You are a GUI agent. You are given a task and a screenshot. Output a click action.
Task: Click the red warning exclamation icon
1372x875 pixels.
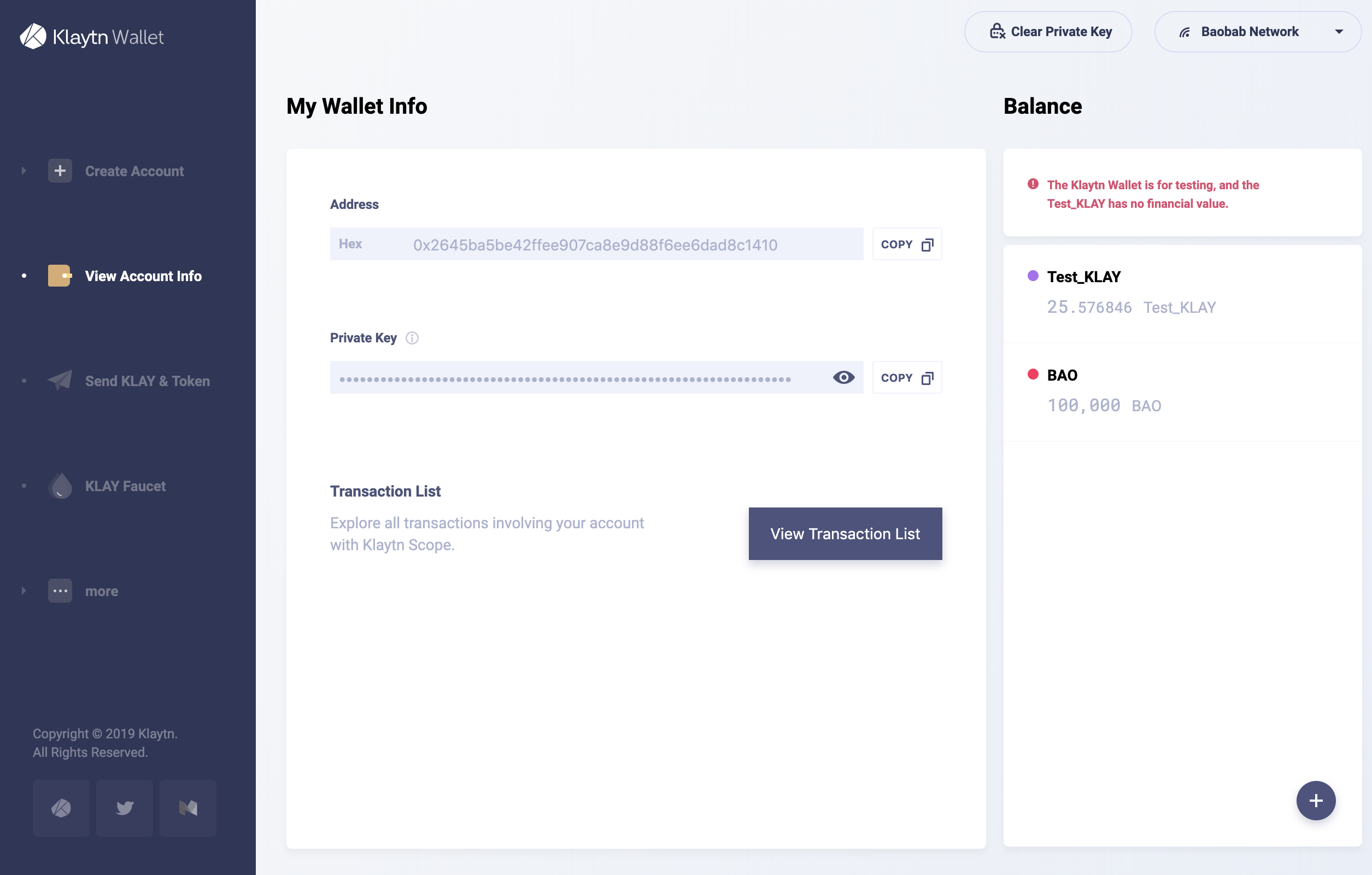point(1033,184)
